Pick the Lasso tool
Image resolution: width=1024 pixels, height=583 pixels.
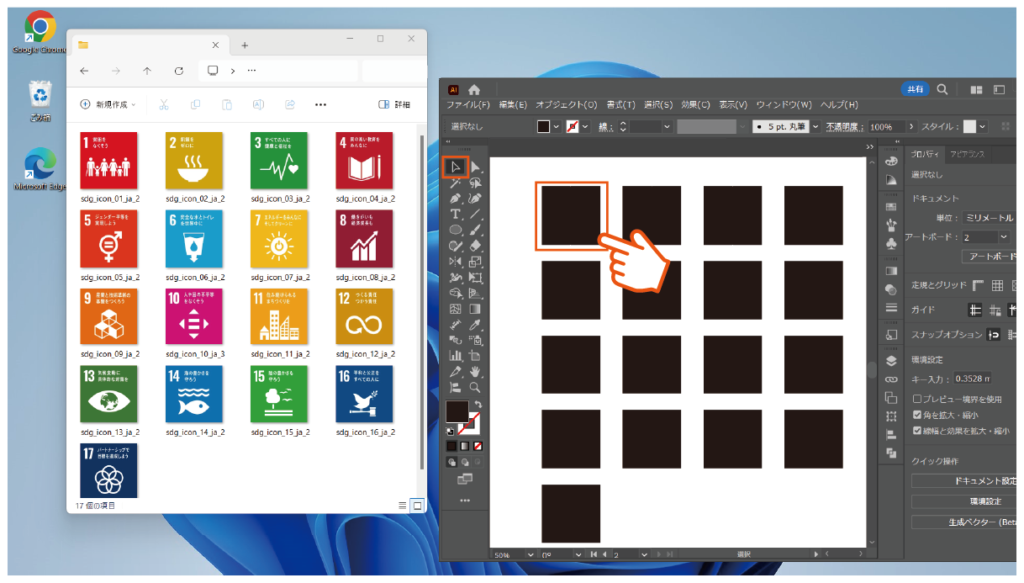coord(475,183)
